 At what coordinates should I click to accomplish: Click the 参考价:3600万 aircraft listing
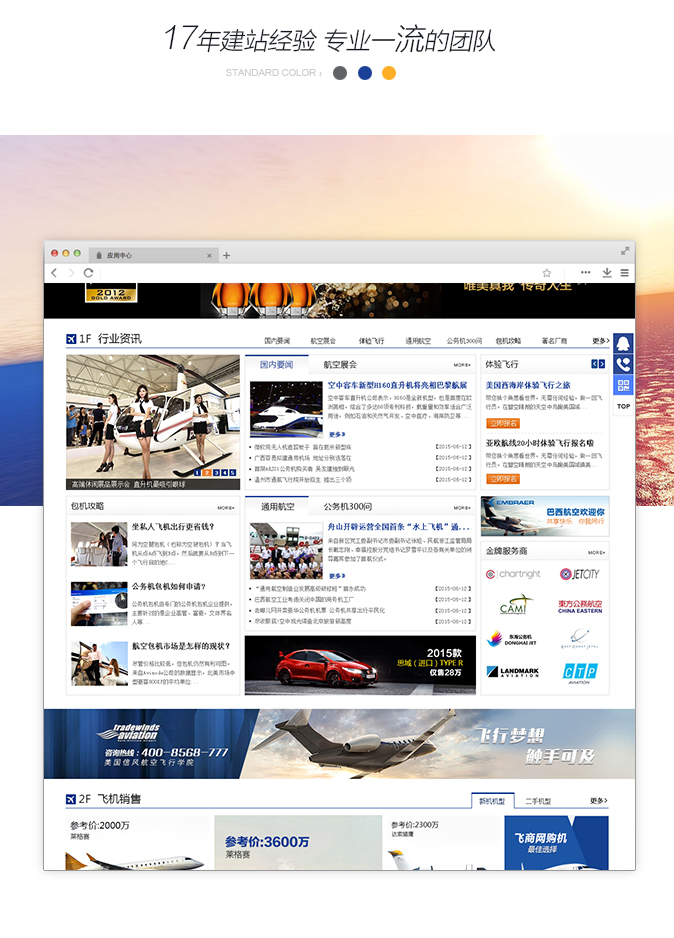(298, 842)
